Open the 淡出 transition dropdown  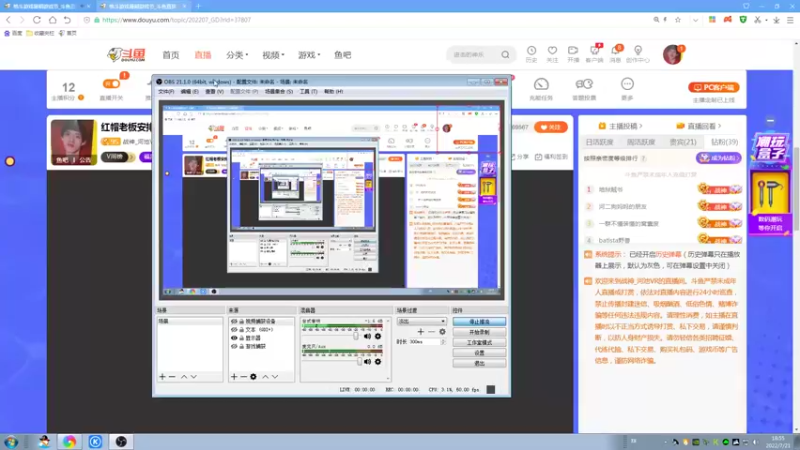click(421, 321)
